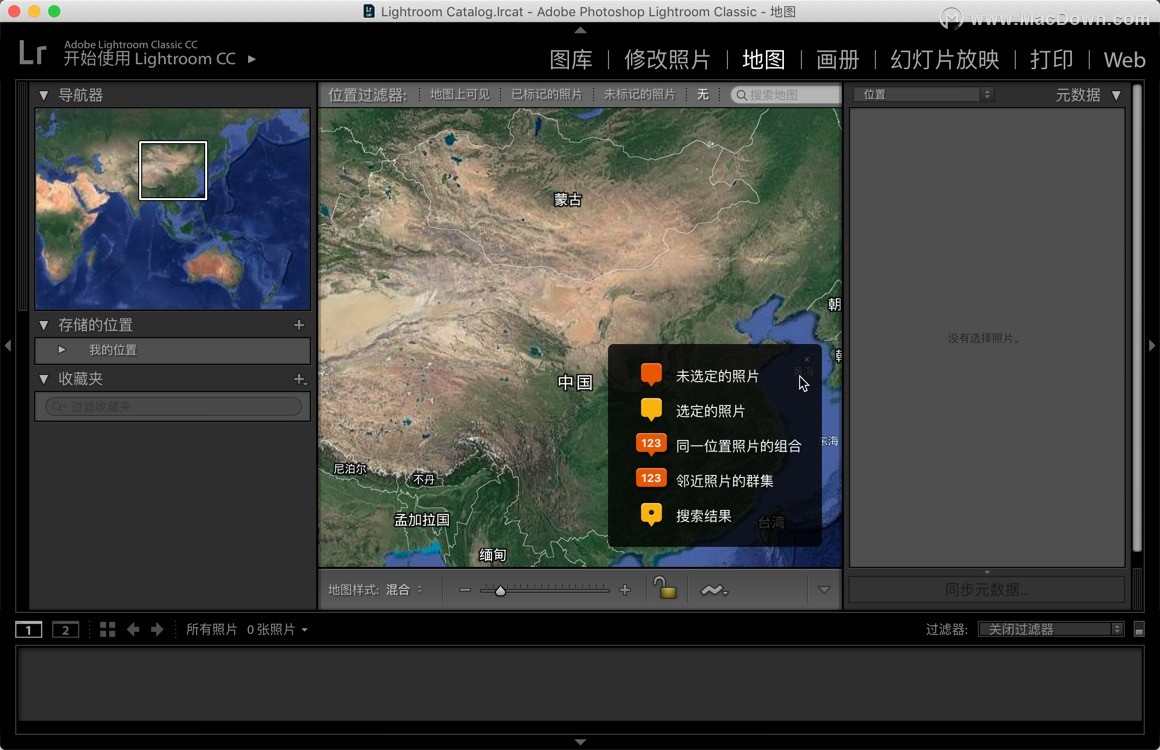Image resolution: width=1160 pixels, height=750 pixels.
Task: Switch to the 图库 module
Action: [x=570, y=59]
